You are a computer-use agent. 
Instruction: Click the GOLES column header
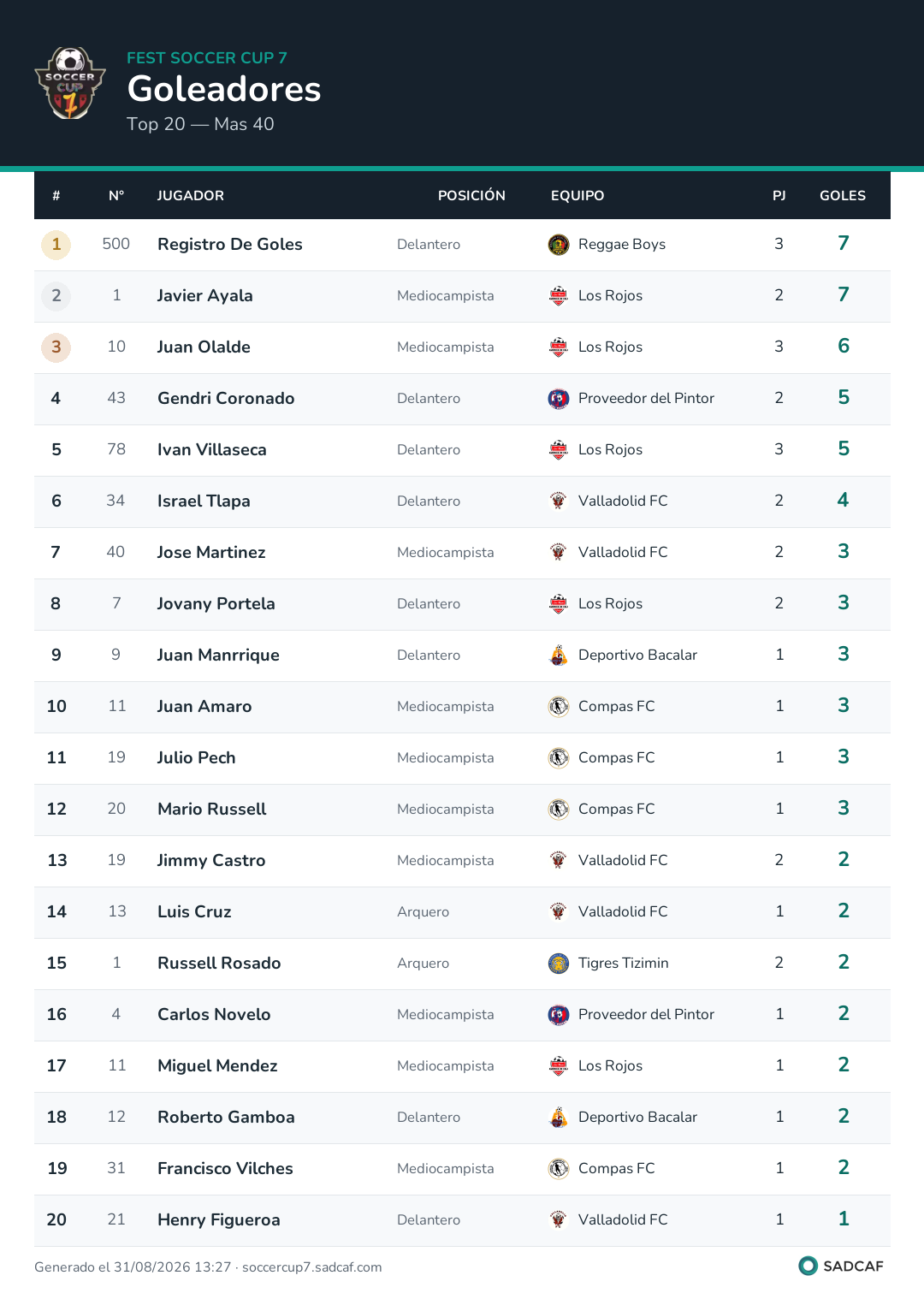(843, 196)
